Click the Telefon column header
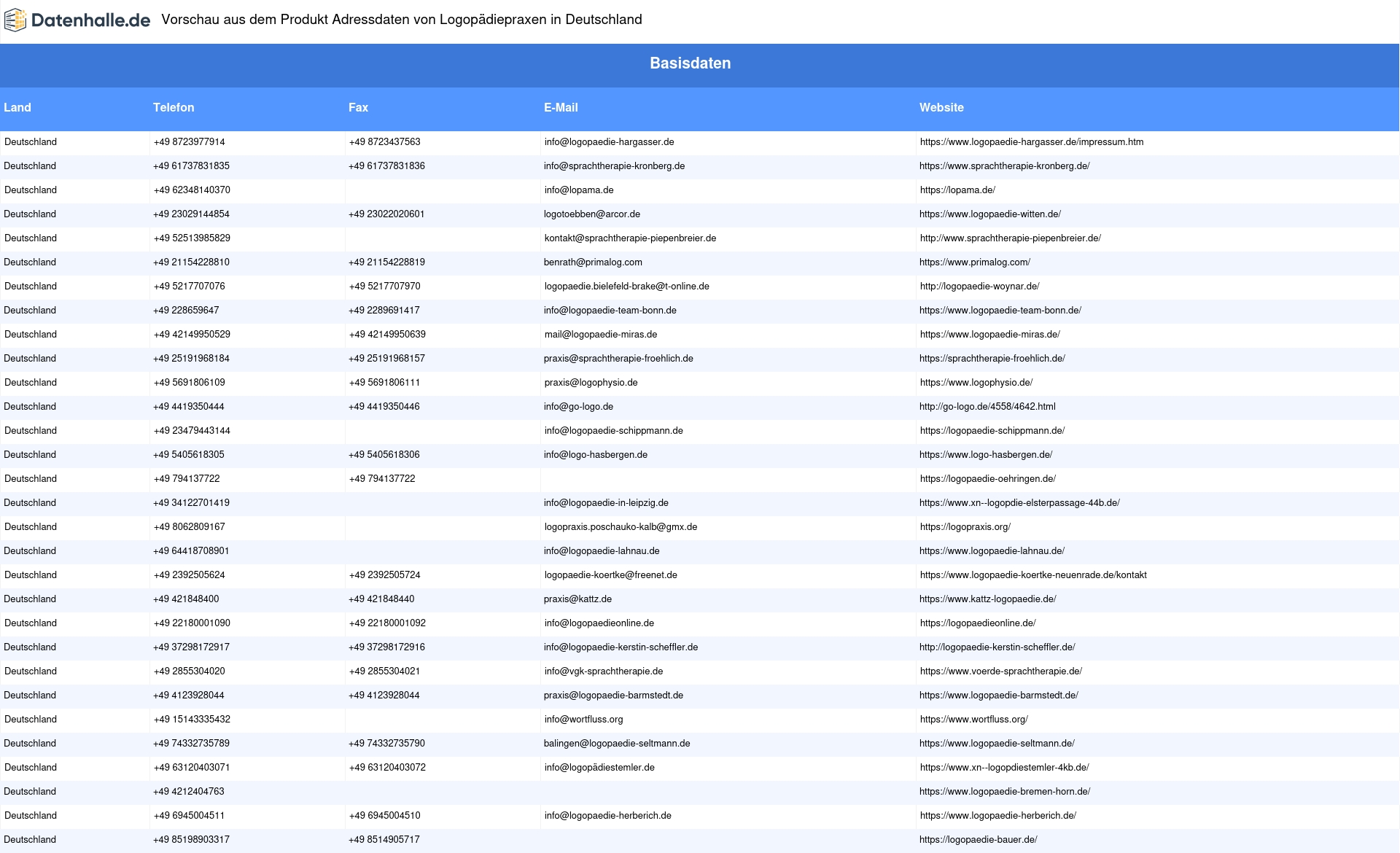This screenshot has height=853, width=1400. tap(174, 107)
